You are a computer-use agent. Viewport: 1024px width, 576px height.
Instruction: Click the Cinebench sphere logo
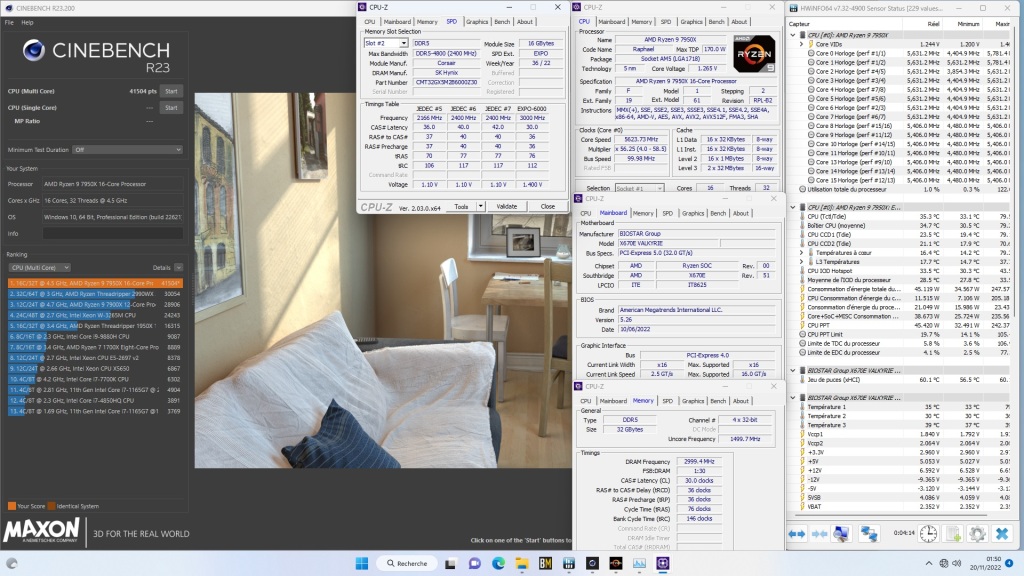point(33,50)
